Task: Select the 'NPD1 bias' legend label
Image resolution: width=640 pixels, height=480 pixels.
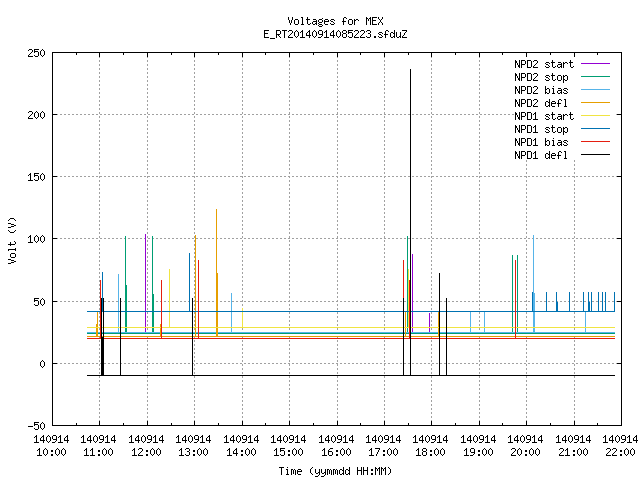Action: [541, 142]
